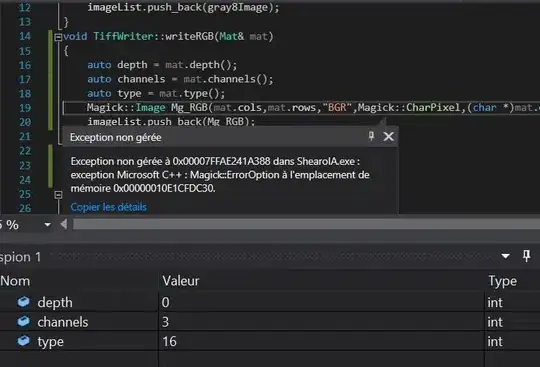Click line number 14 in the gutter

25,36
